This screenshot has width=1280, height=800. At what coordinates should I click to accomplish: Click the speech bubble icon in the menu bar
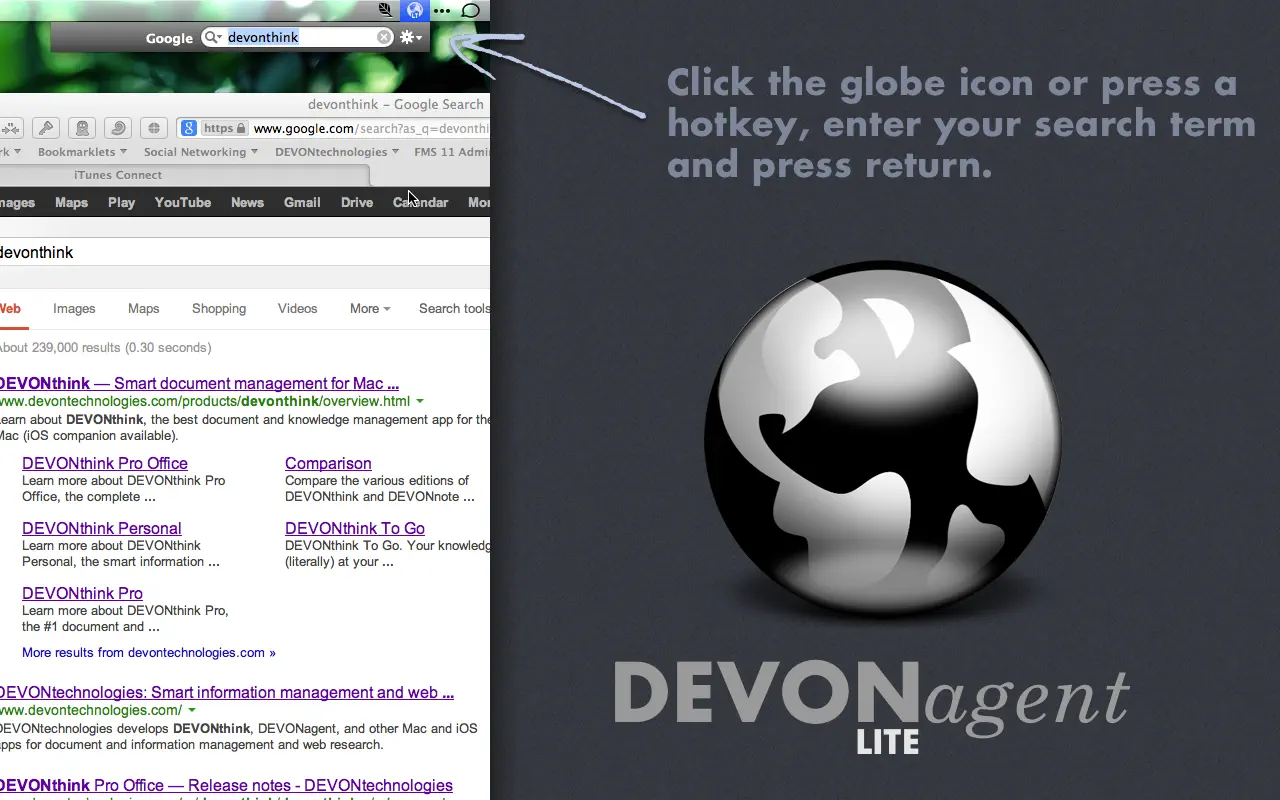(x=470, y=10)
